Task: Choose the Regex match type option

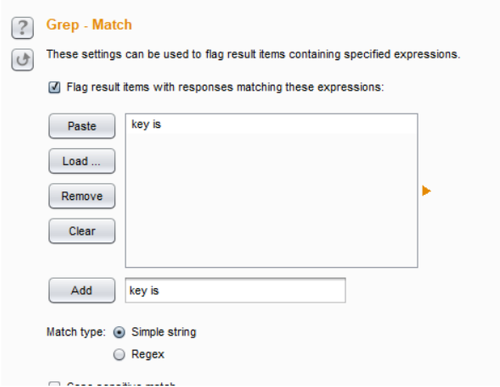Action: point(119,354)
